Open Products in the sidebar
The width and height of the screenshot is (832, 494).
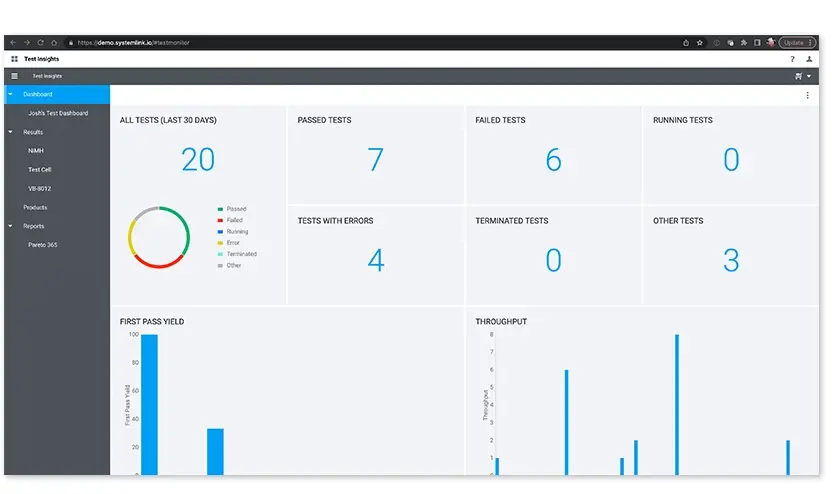(35, 207)
